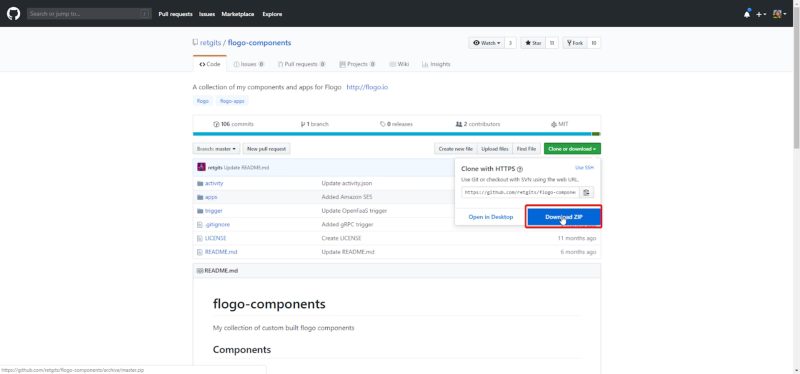Open the Update README.md latest commit message
The width and height of the screenshot is (800, 374).
(x=246, y=167)
